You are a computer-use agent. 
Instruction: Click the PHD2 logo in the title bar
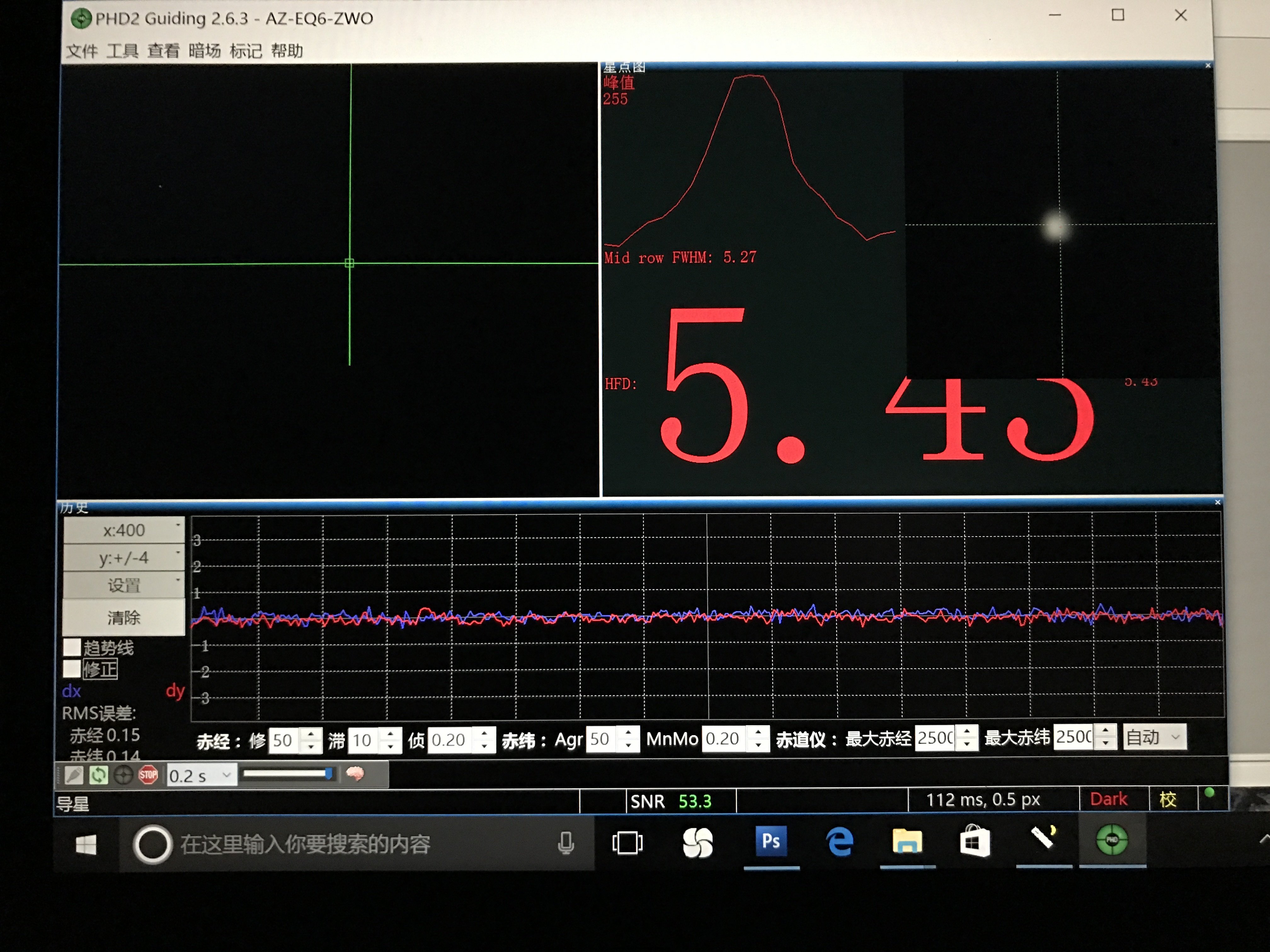[81, 18]
